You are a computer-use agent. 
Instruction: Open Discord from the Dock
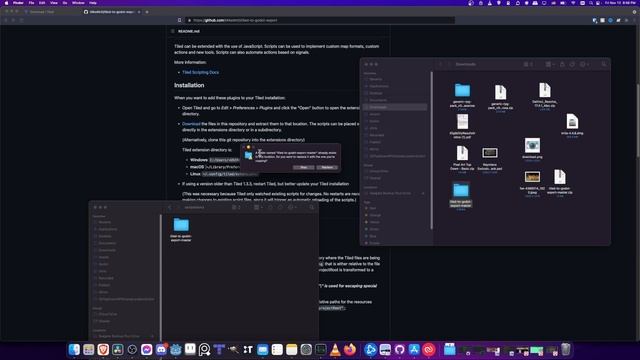point(161,350)
